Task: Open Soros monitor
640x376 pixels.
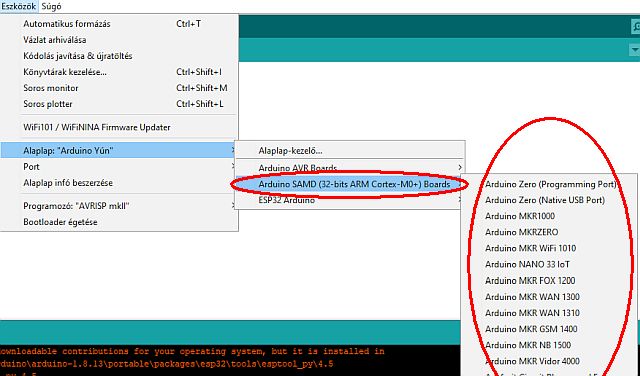Action: pyautogui.click(x=119, y=88)
